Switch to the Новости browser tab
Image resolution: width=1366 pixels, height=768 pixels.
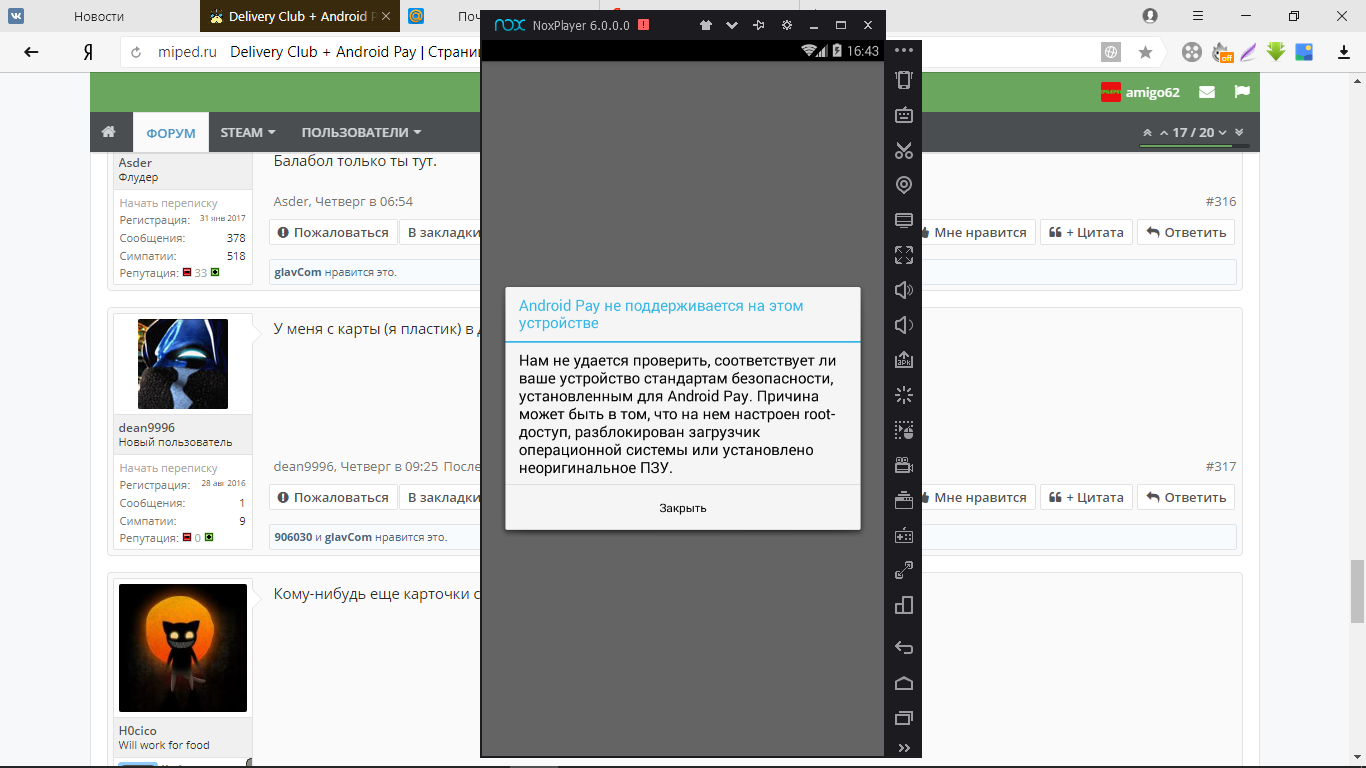(99, 16)
